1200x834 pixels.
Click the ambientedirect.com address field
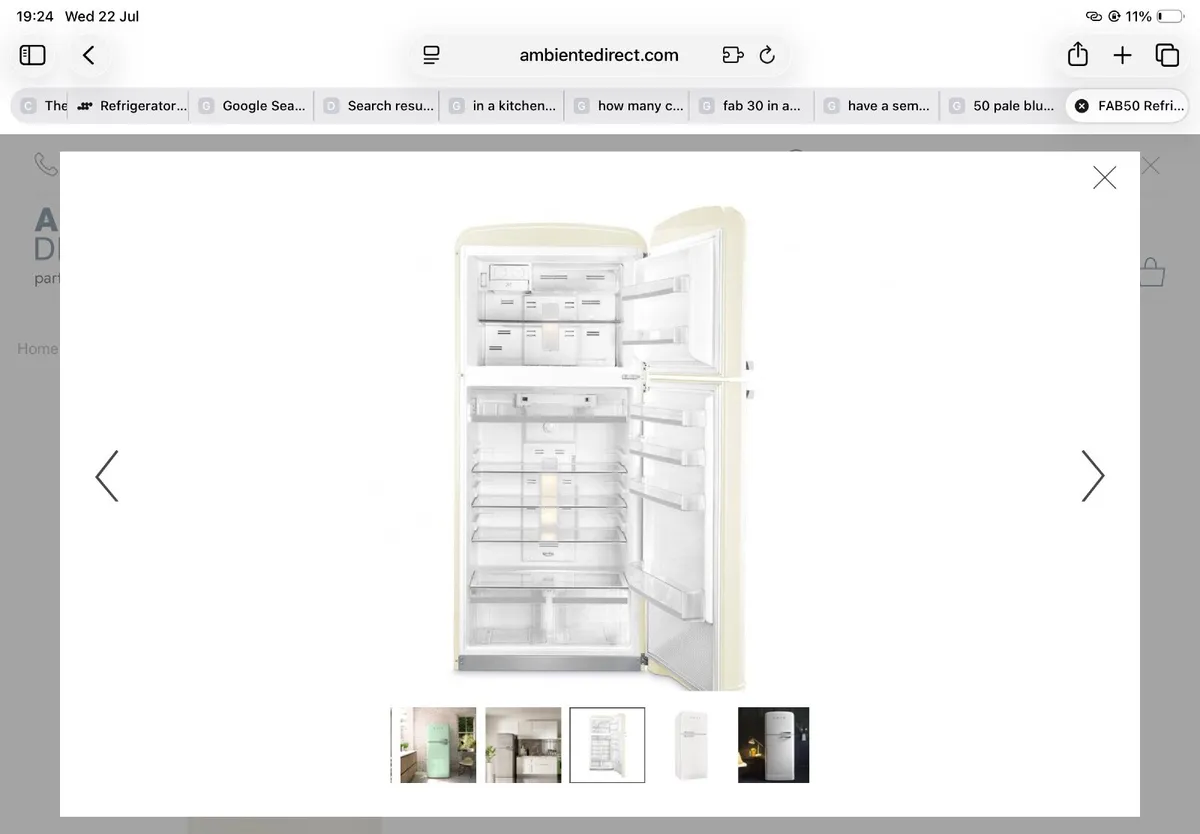(599, 55)
